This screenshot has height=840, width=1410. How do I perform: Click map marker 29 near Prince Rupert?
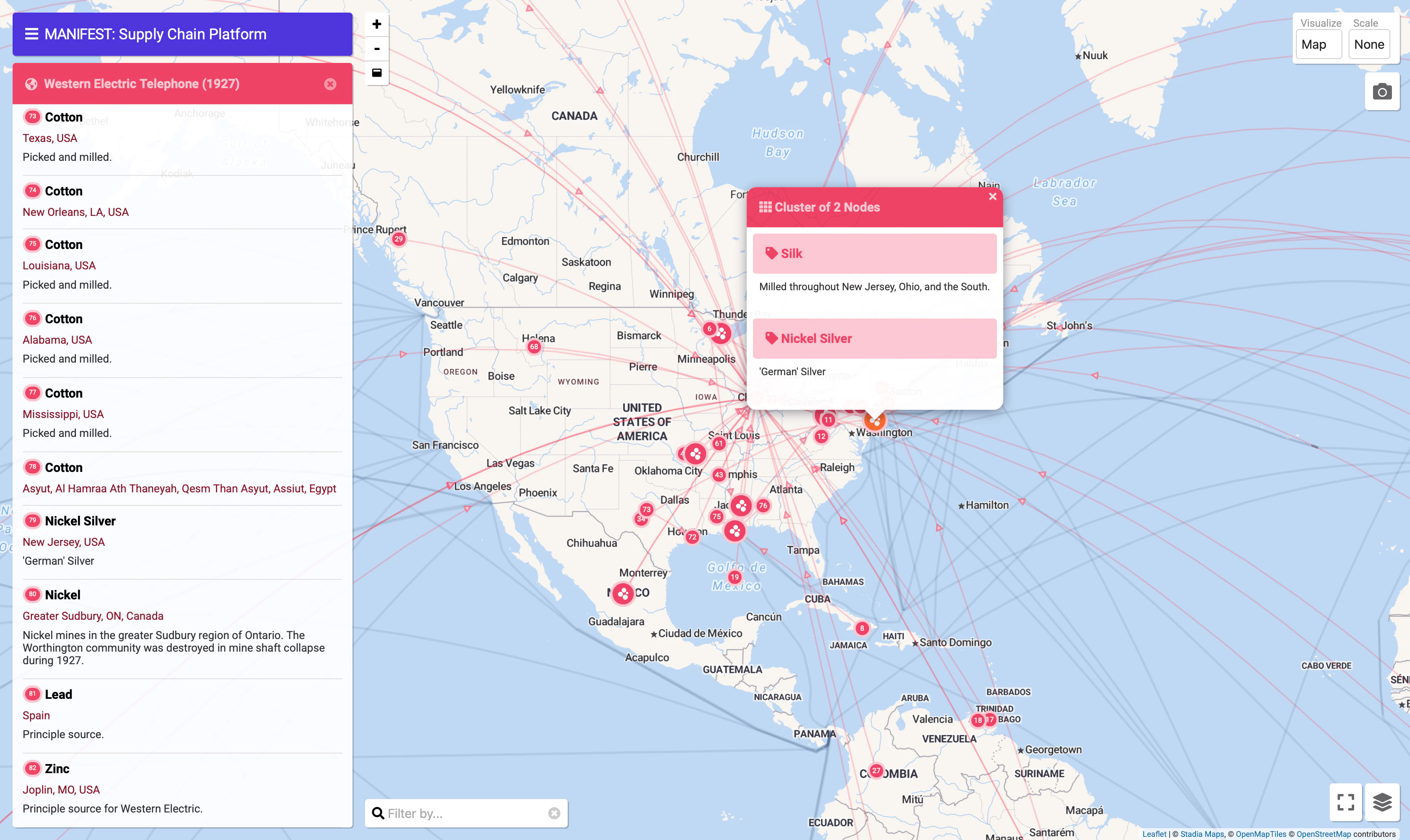click(399, 239)
